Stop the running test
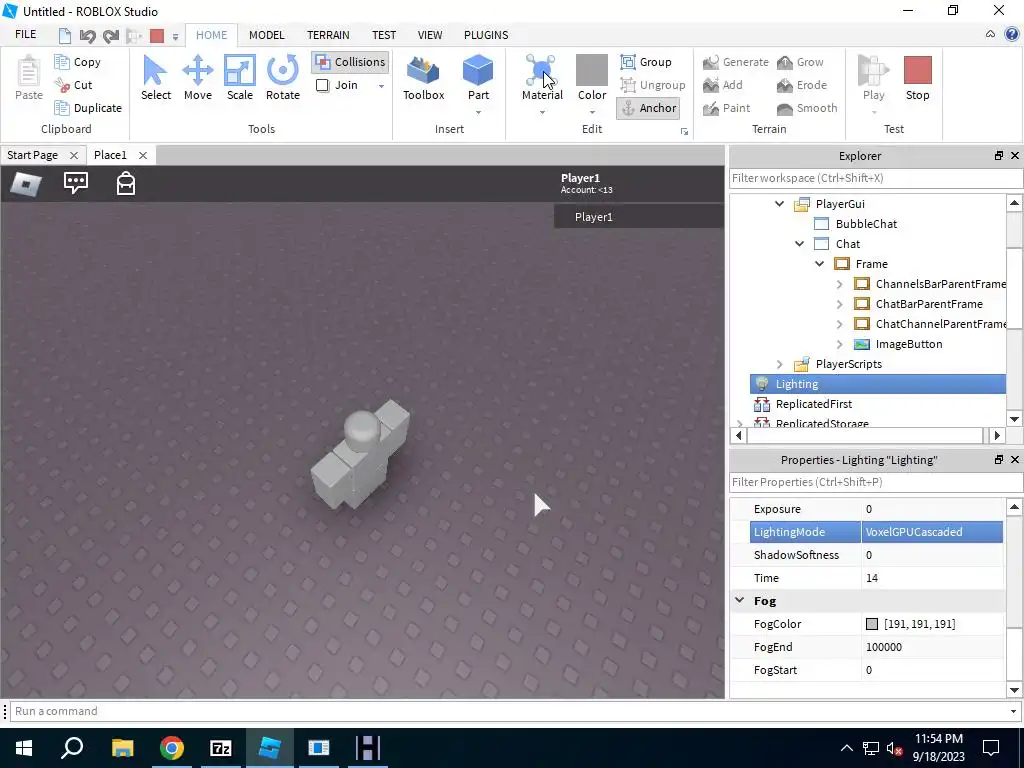This screenshot has height=768, width=1024. (918, 78)
